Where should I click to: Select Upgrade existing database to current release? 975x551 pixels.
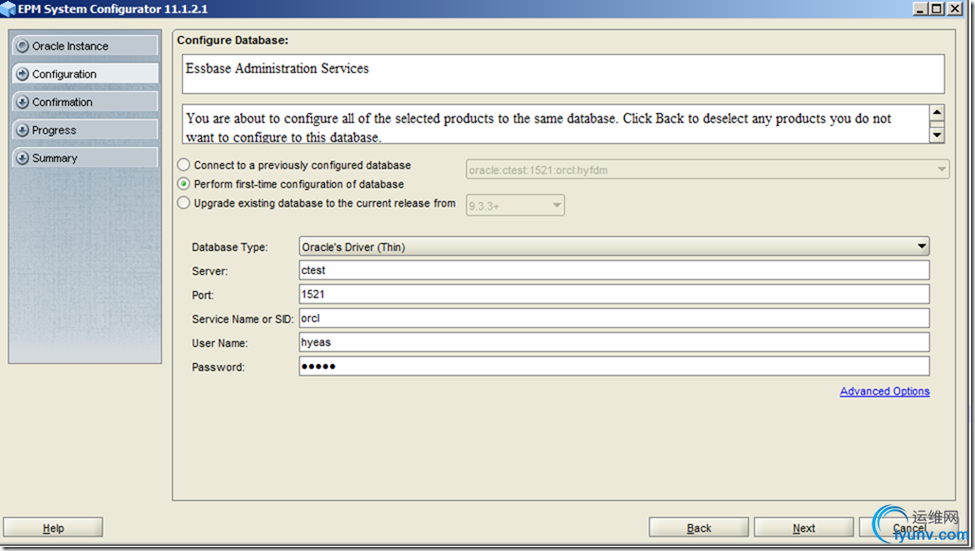pyautogui.click(x=183, y=203)
